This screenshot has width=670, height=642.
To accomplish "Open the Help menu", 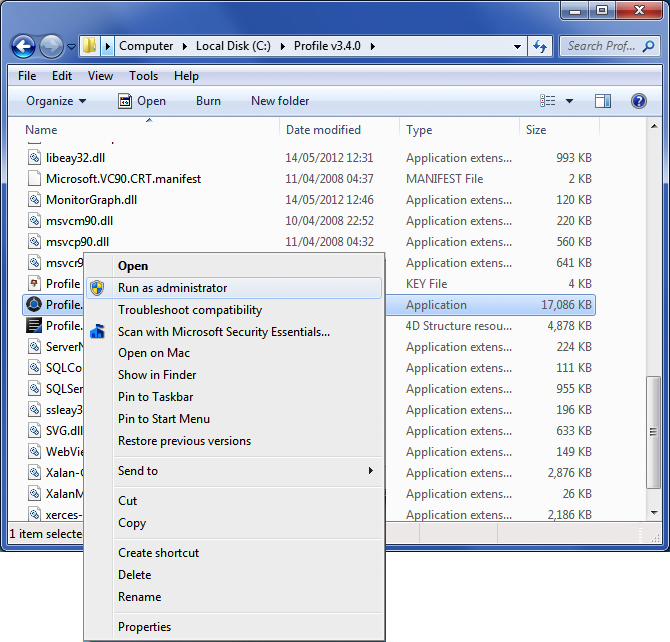I will point(186,76).
